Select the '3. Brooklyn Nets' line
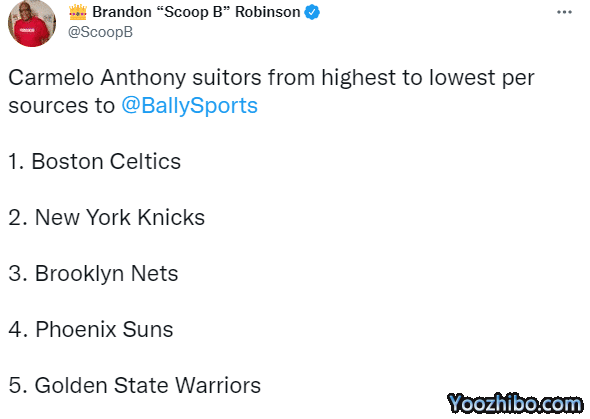 pos(93,273)
